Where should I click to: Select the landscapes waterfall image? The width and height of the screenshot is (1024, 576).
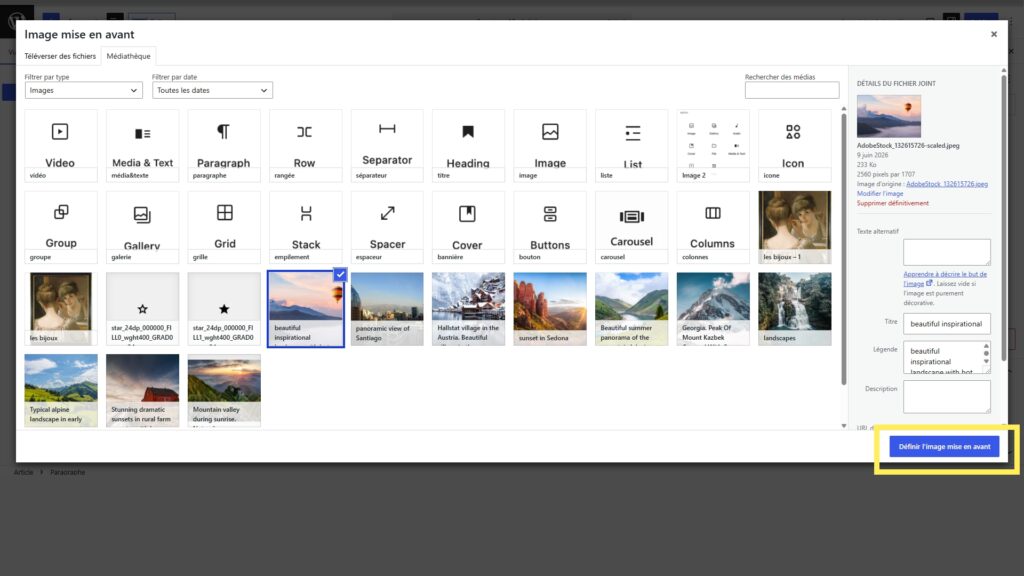coord(795,309)
